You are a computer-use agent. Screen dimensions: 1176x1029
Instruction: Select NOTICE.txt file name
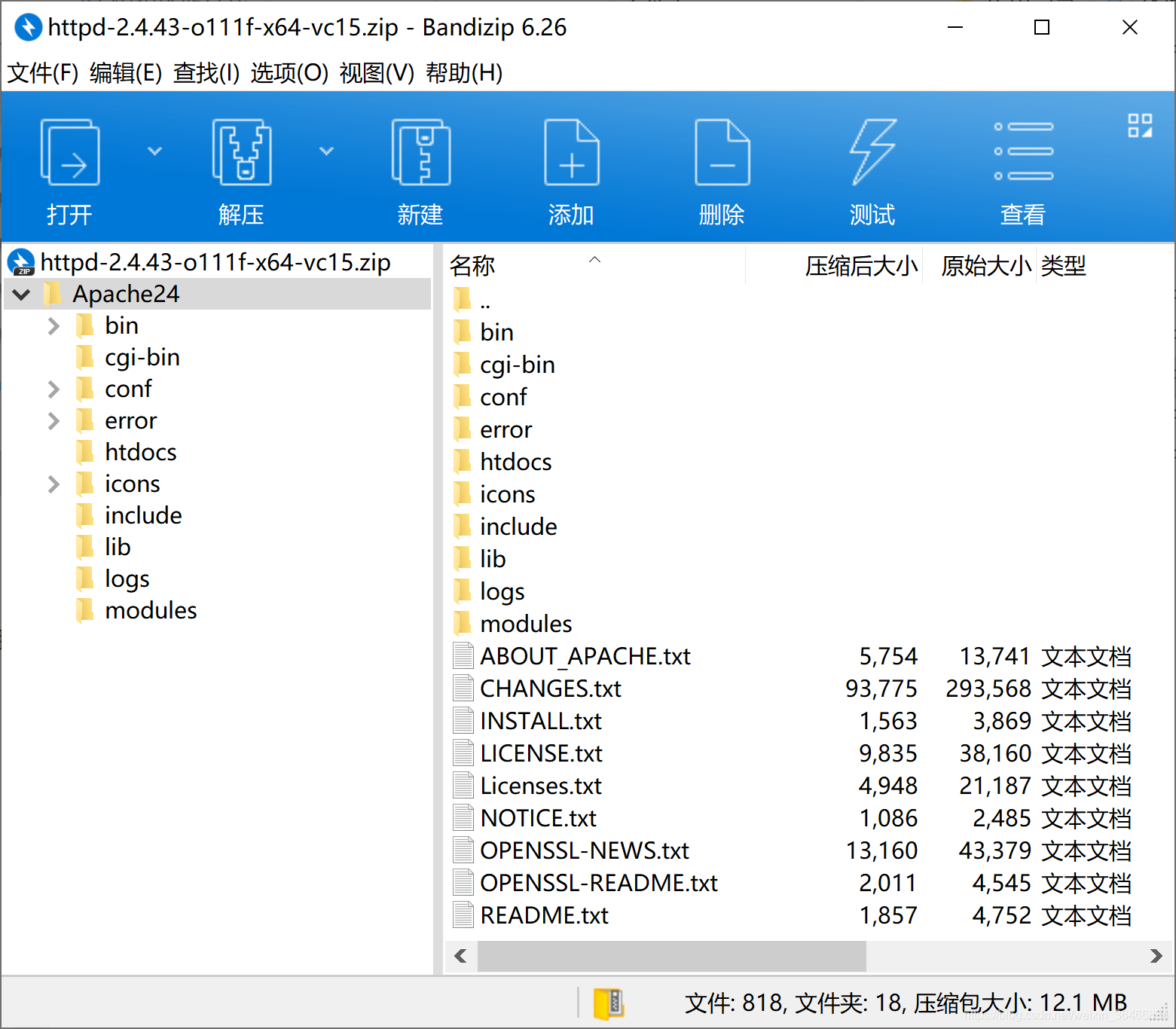[x=538, y=818]
